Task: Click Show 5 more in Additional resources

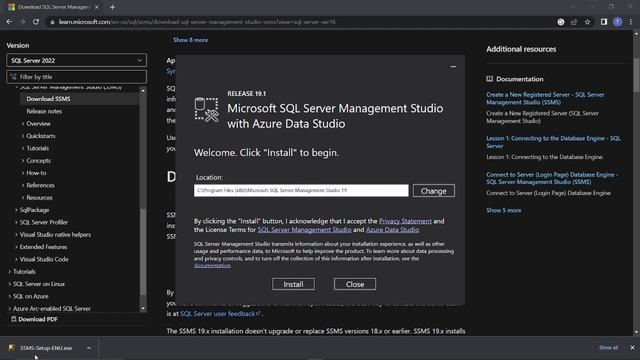Action: tap(503, 210)
